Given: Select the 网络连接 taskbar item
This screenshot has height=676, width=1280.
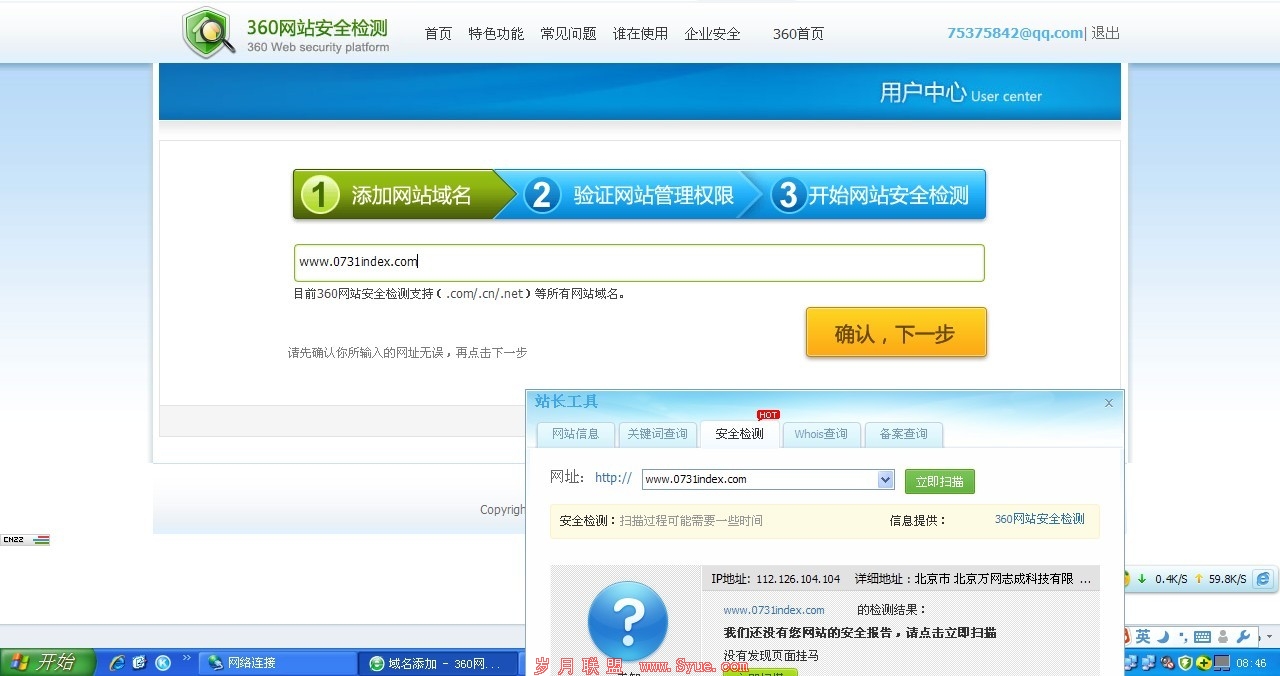Looking at the screenshot, I should tap(260, 662).
